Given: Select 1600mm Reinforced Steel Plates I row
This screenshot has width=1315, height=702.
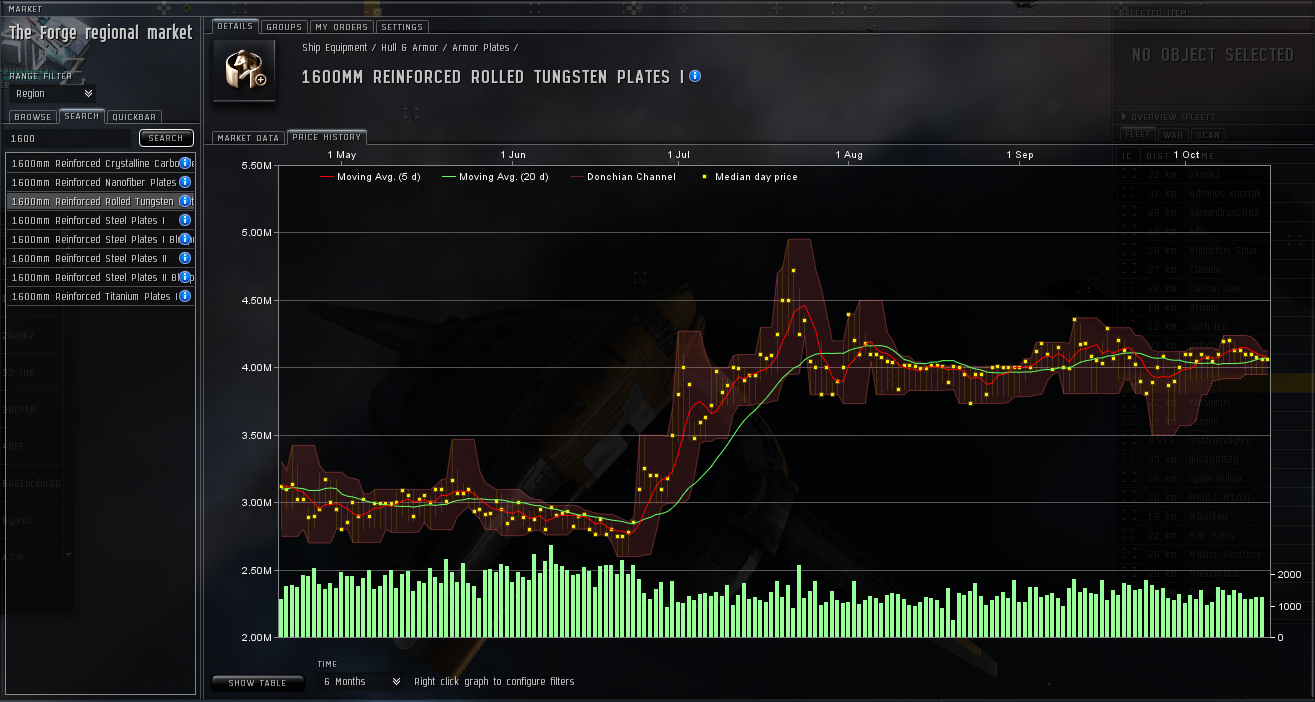Looking at the screenshot, I should coord(101,220).
